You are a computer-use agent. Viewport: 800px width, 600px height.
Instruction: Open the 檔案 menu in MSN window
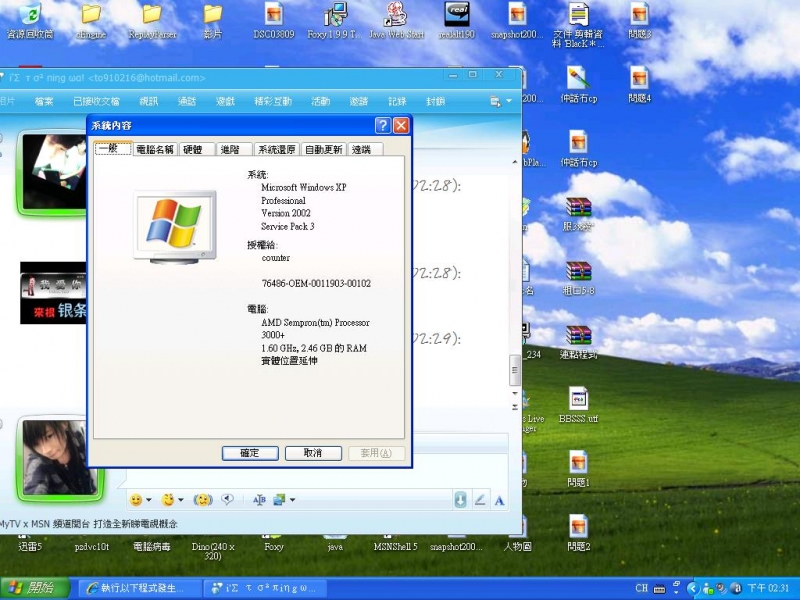coord(44,101)
